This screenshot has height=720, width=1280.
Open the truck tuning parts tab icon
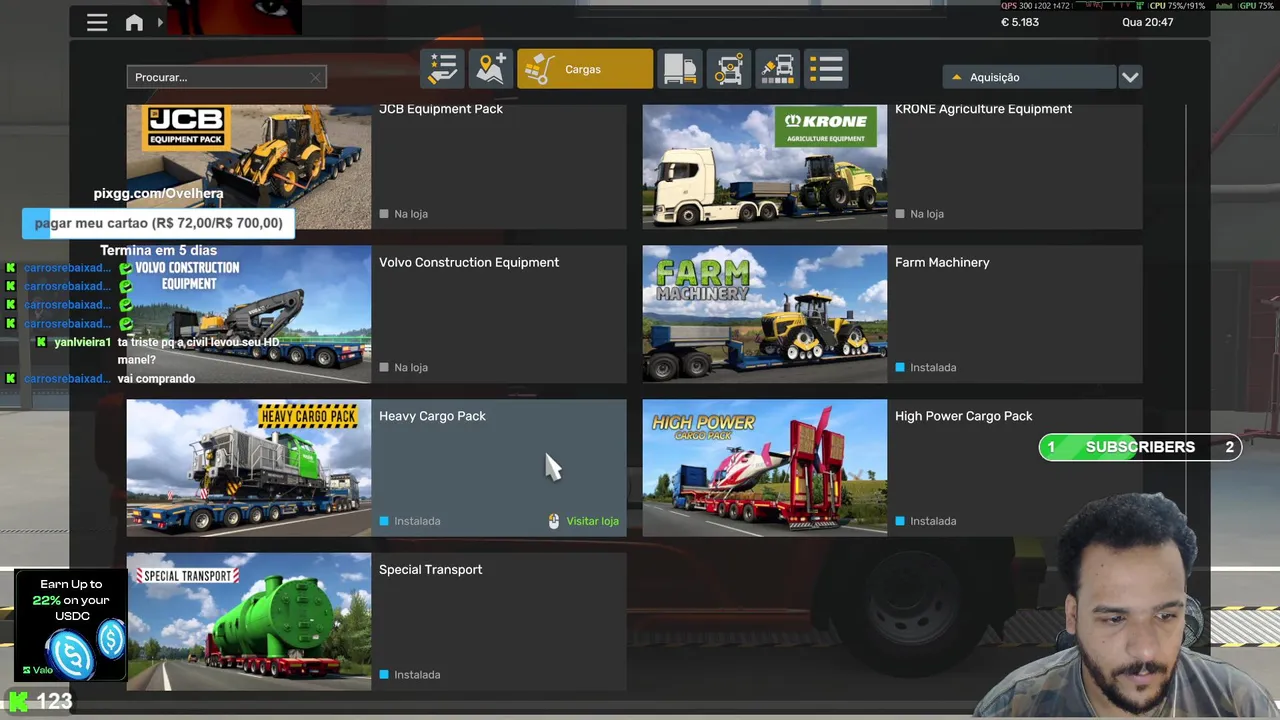[x=729, y=69]
